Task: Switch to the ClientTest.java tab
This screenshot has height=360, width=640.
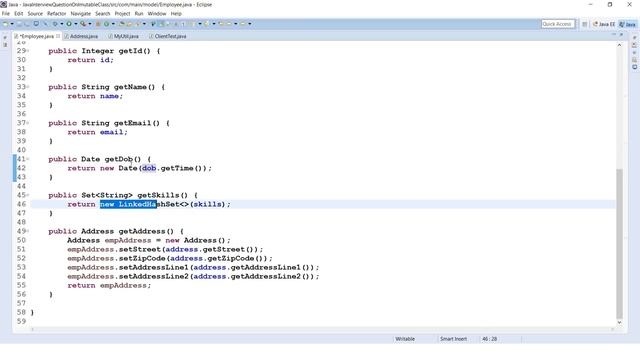Action: 168,36
